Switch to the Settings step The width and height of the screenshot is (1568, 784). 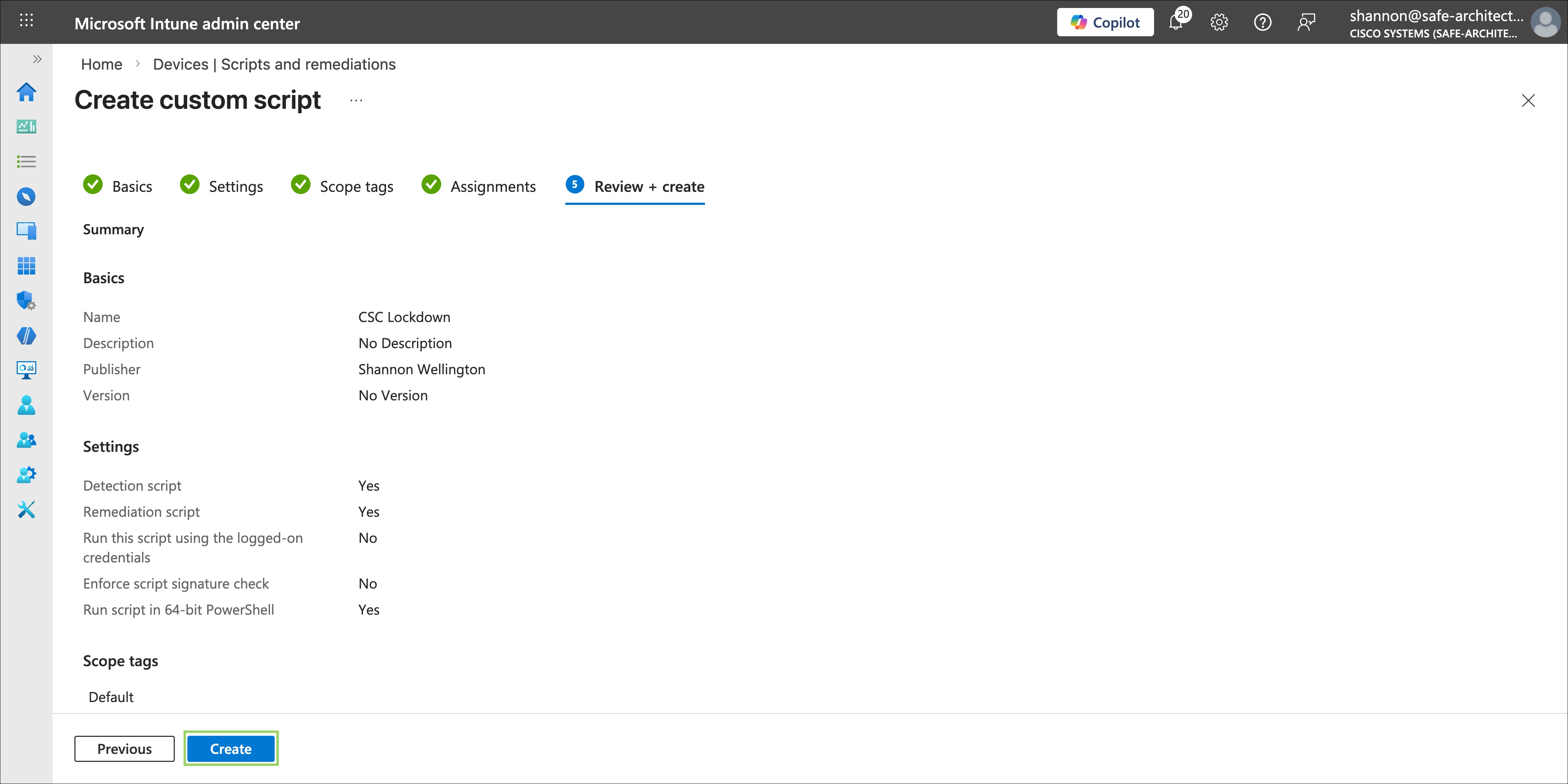[222, 186]
